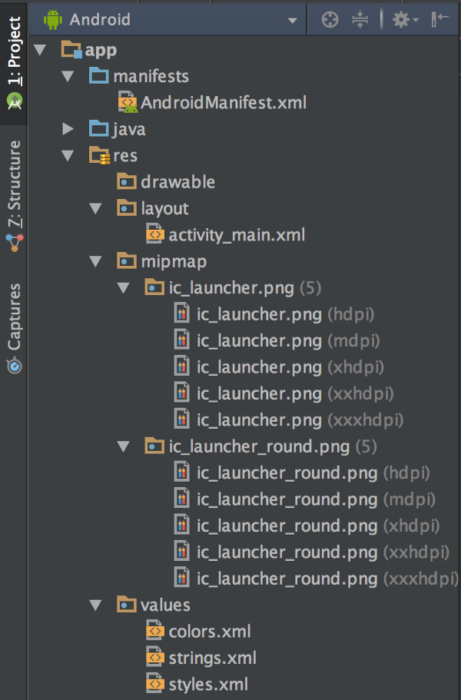
Task: Collapse the mipmap folder
Action: [96, 261]
